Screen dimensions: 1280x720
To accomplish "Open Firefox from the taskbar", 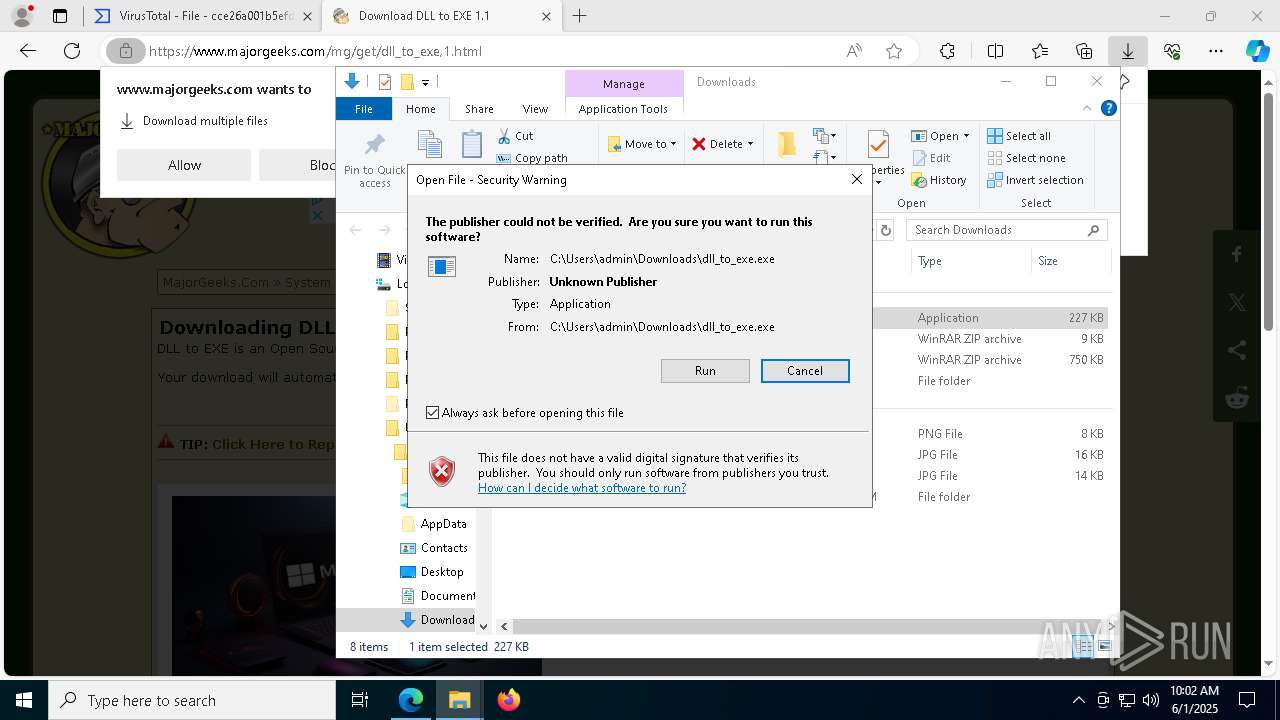I will pos(509,700).
